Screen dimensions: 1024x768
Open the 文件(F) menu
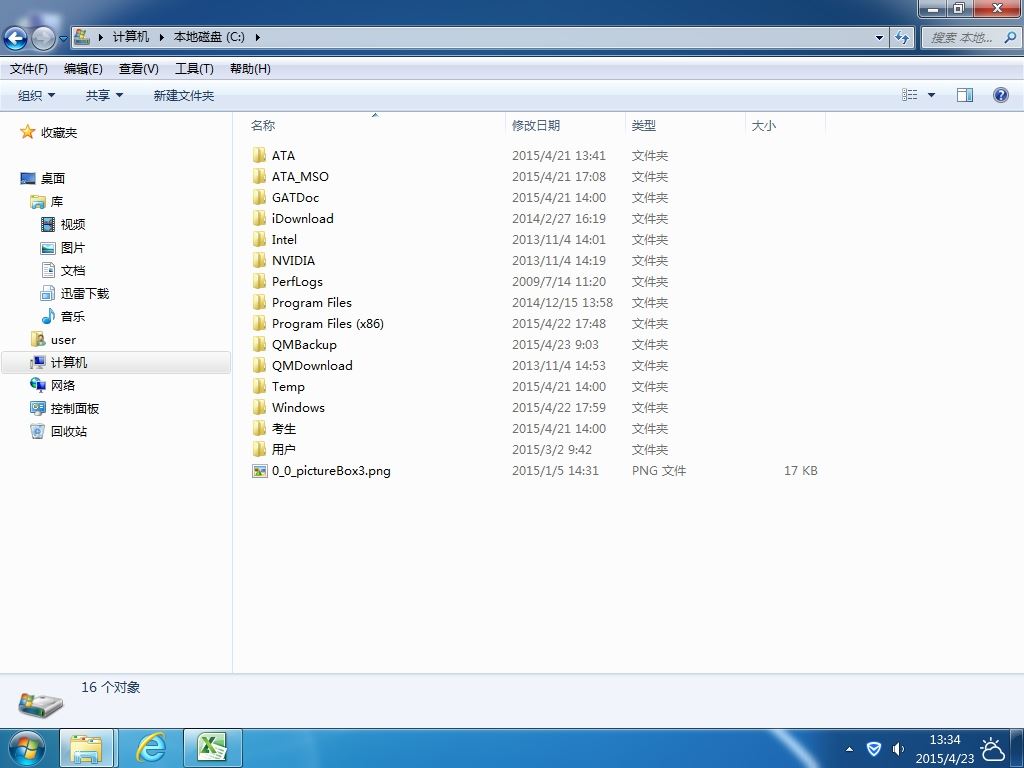click(x=29, y=69)
